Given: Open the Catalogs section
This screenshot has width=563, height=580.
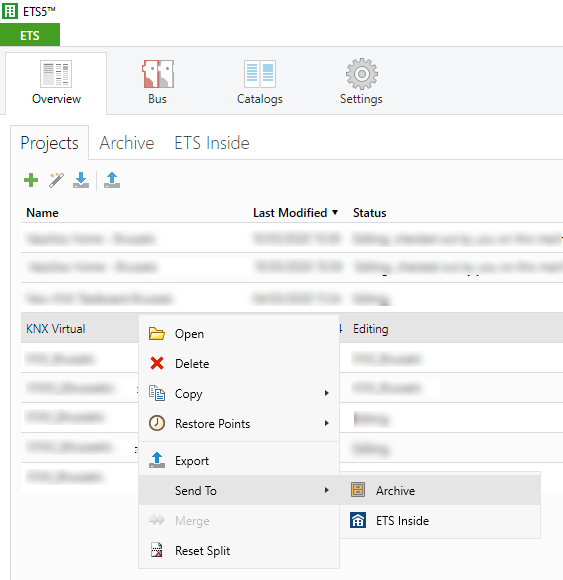Looking at the screenshot, I should tap(260, 83).
